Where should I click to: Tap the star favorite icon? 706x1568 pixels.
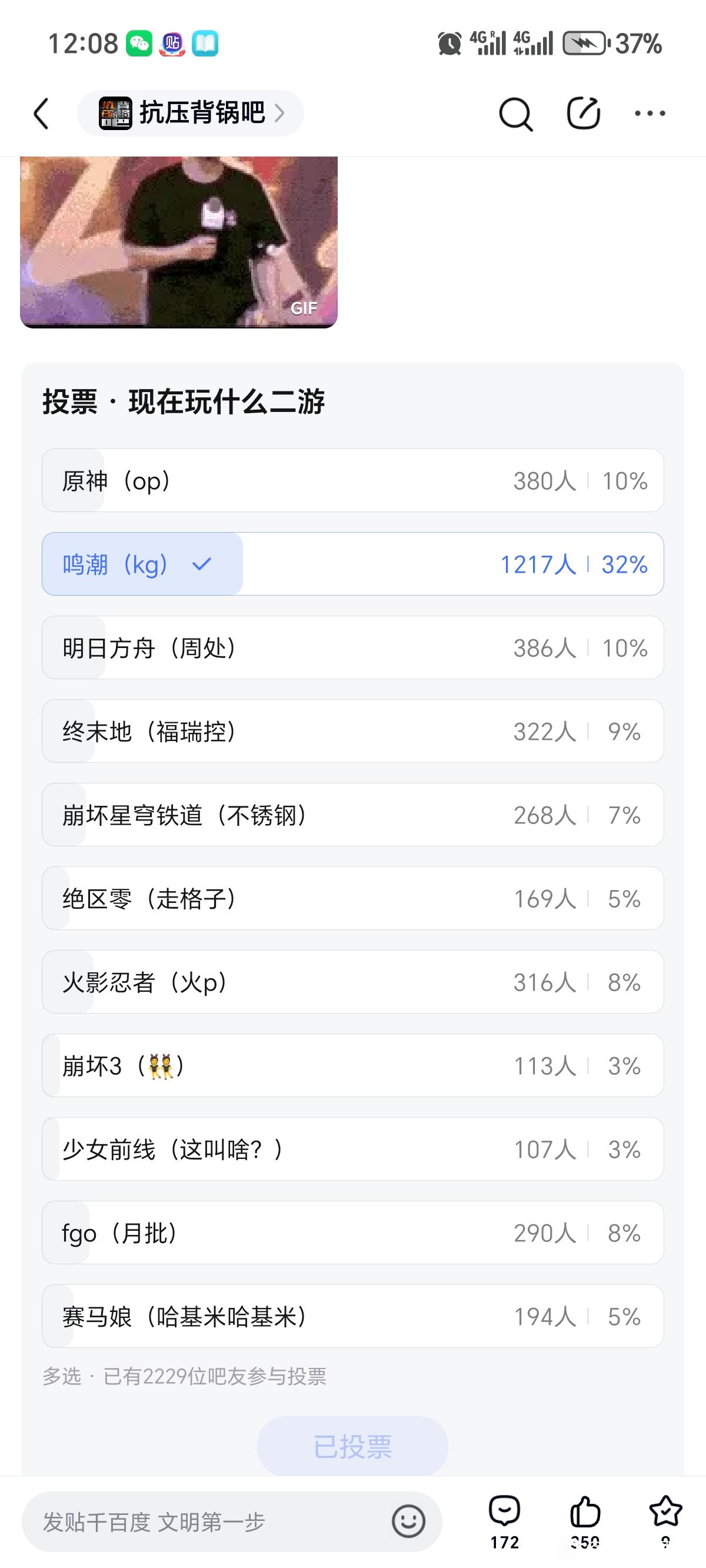pos(665,1513)
